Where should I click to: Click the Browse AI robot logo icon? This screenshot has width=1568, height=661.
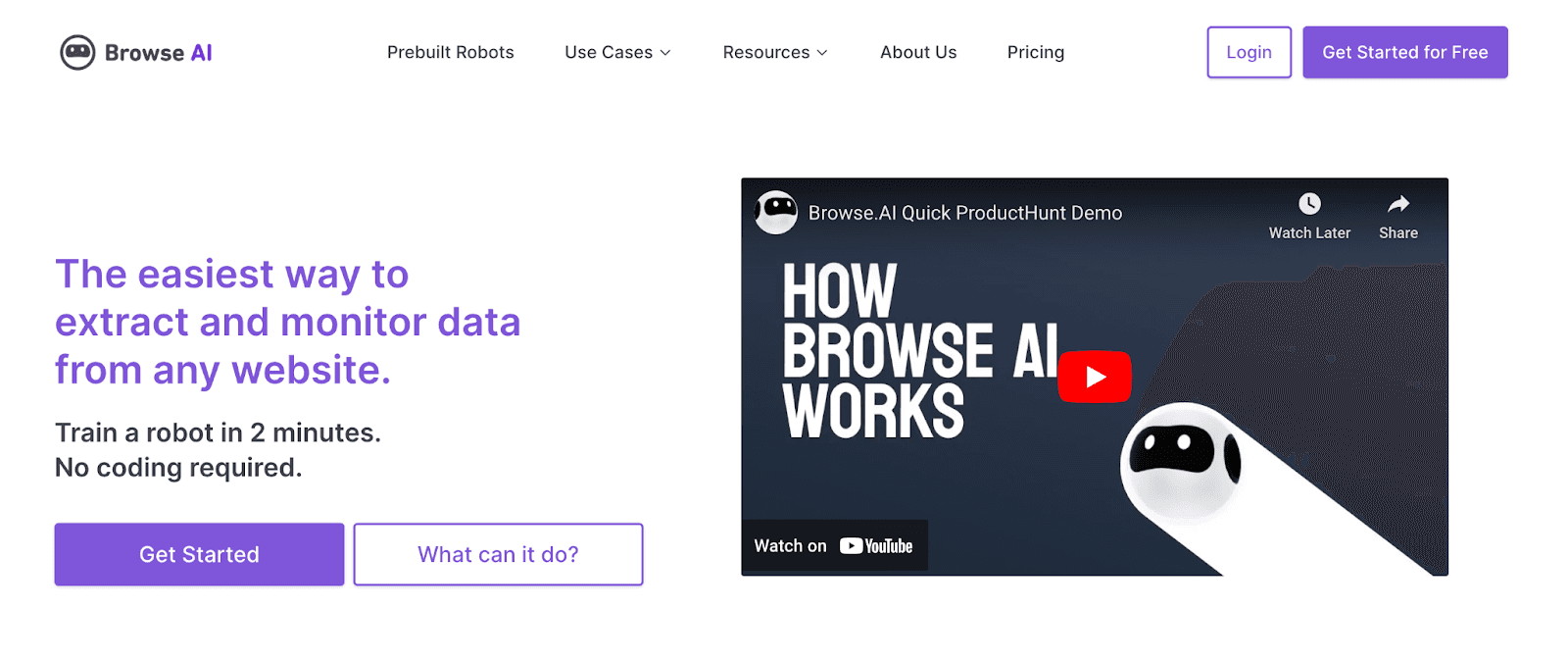pos(77,53)
